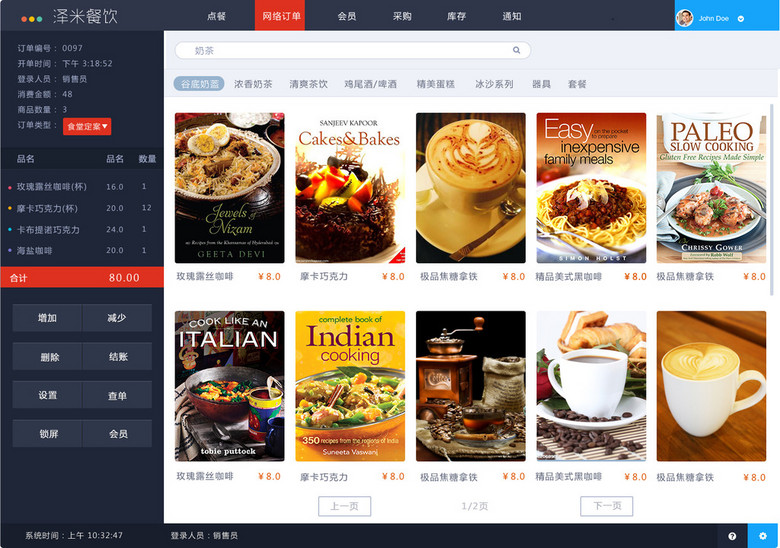Select the 浓香奶茶 category
The width and height of the screenshot is (780, 548).
click(x=253, y=84)
